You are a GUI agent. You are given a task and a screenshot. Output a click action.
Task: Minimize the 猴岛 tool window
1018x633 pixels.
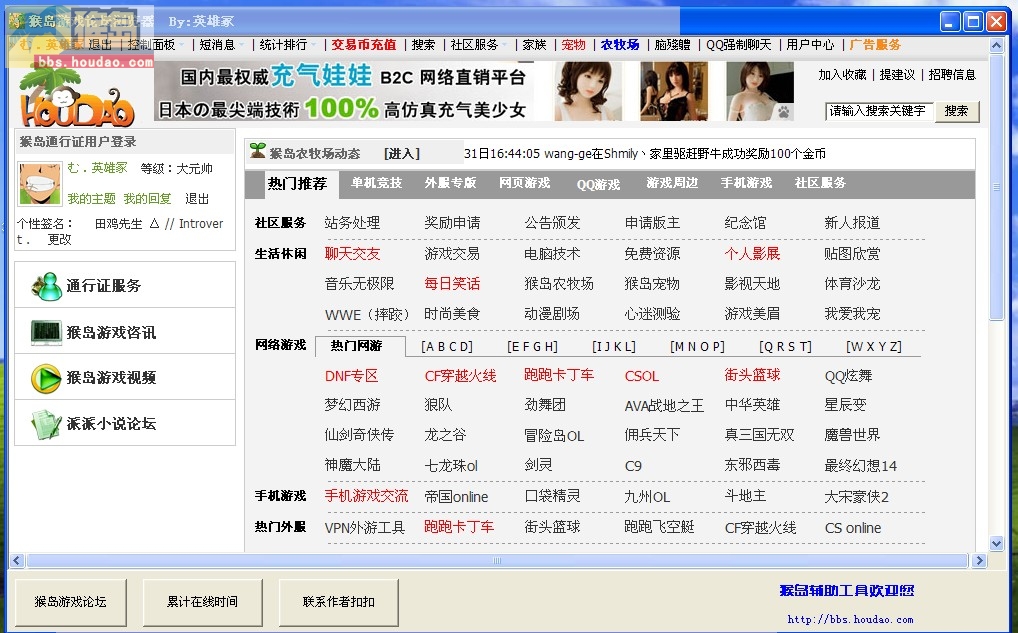(x=950, y=21)
